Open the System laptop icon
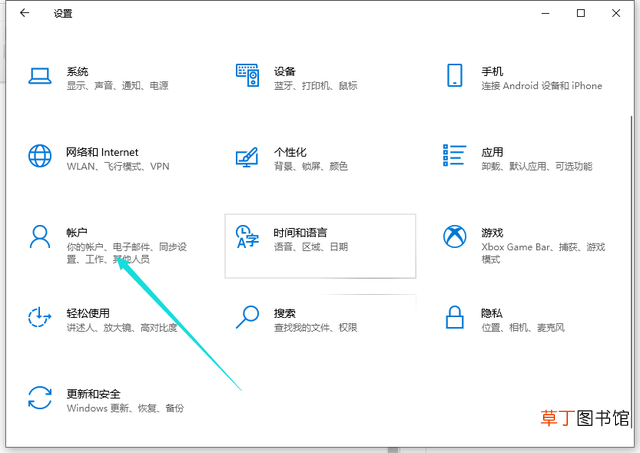The image size is (640, 453). (x=40, y=76)
